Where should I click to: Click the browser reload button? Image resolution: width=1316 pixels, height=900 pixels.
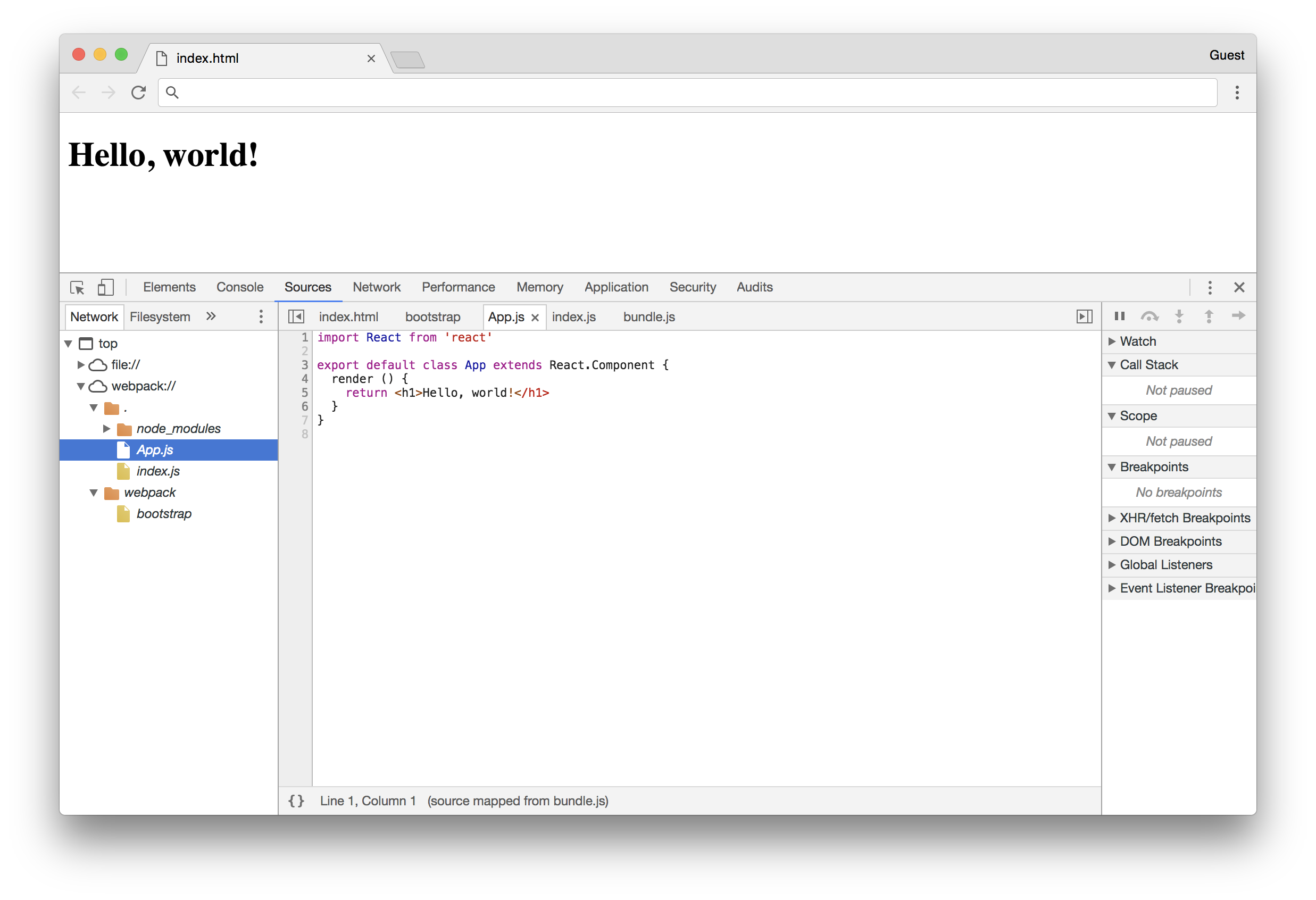pyautogui.click(x=139, y=93)
